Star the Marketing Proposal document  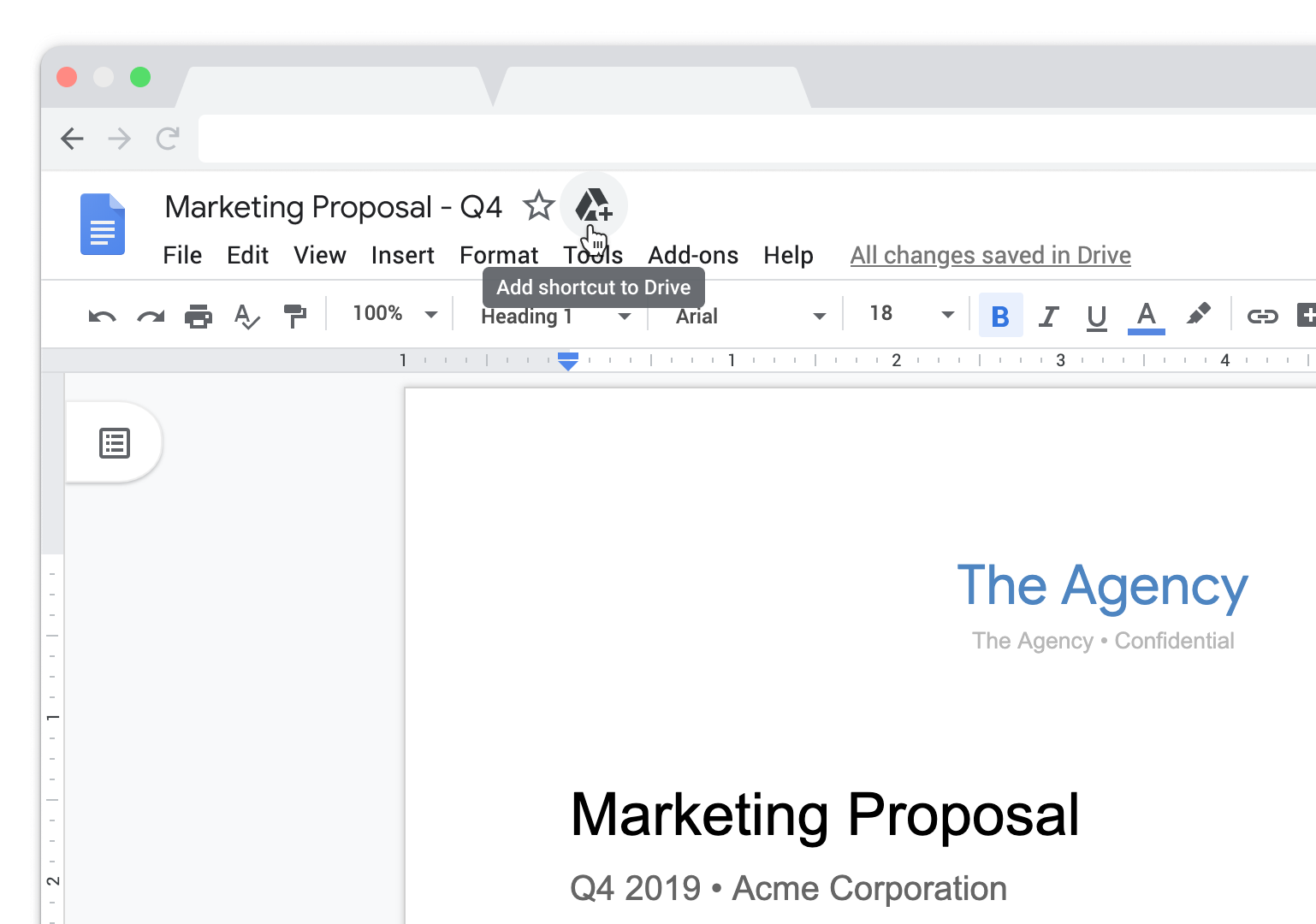[x=539, y=205]
